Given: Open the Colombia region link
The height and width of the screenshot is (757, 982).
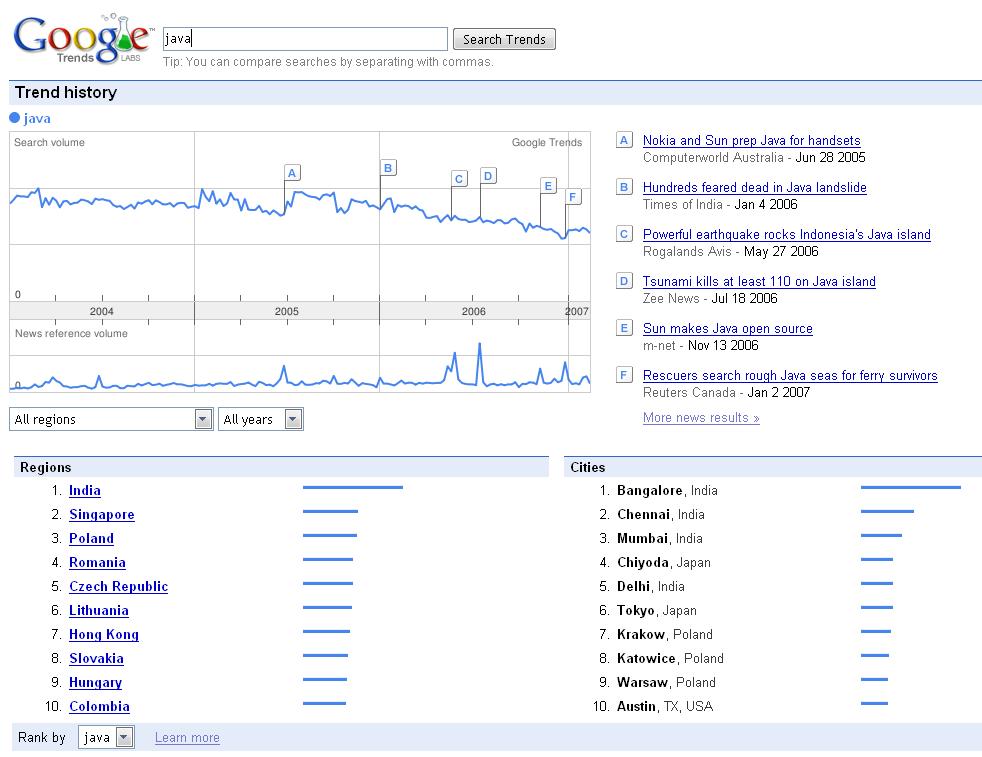Looking at the screenshot, I should (x=100, y=706).
